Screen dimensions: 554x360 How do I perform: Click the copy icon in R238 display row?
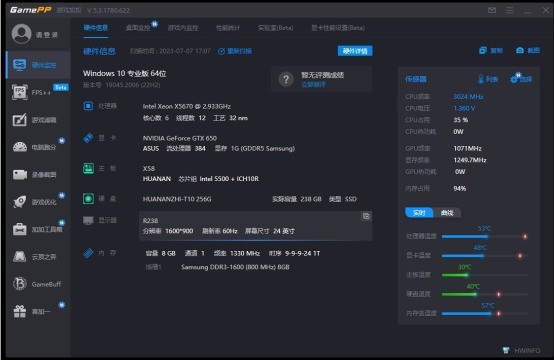click(x=366, y=216)
